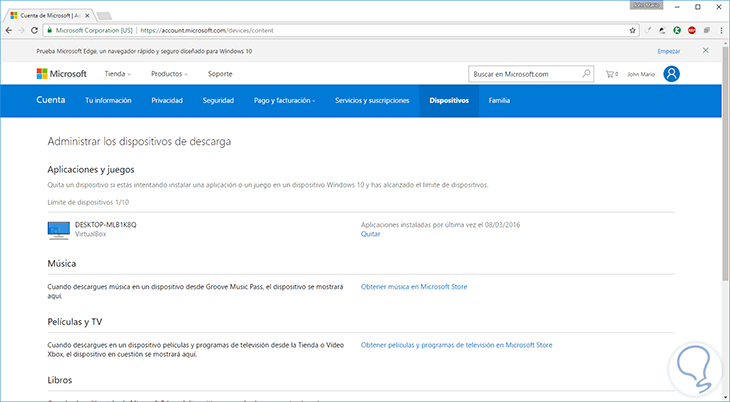Go to the Tu información tab
The width and height of the screenshot is (730, 402).
pyautogui.click(x=108, y=100)
